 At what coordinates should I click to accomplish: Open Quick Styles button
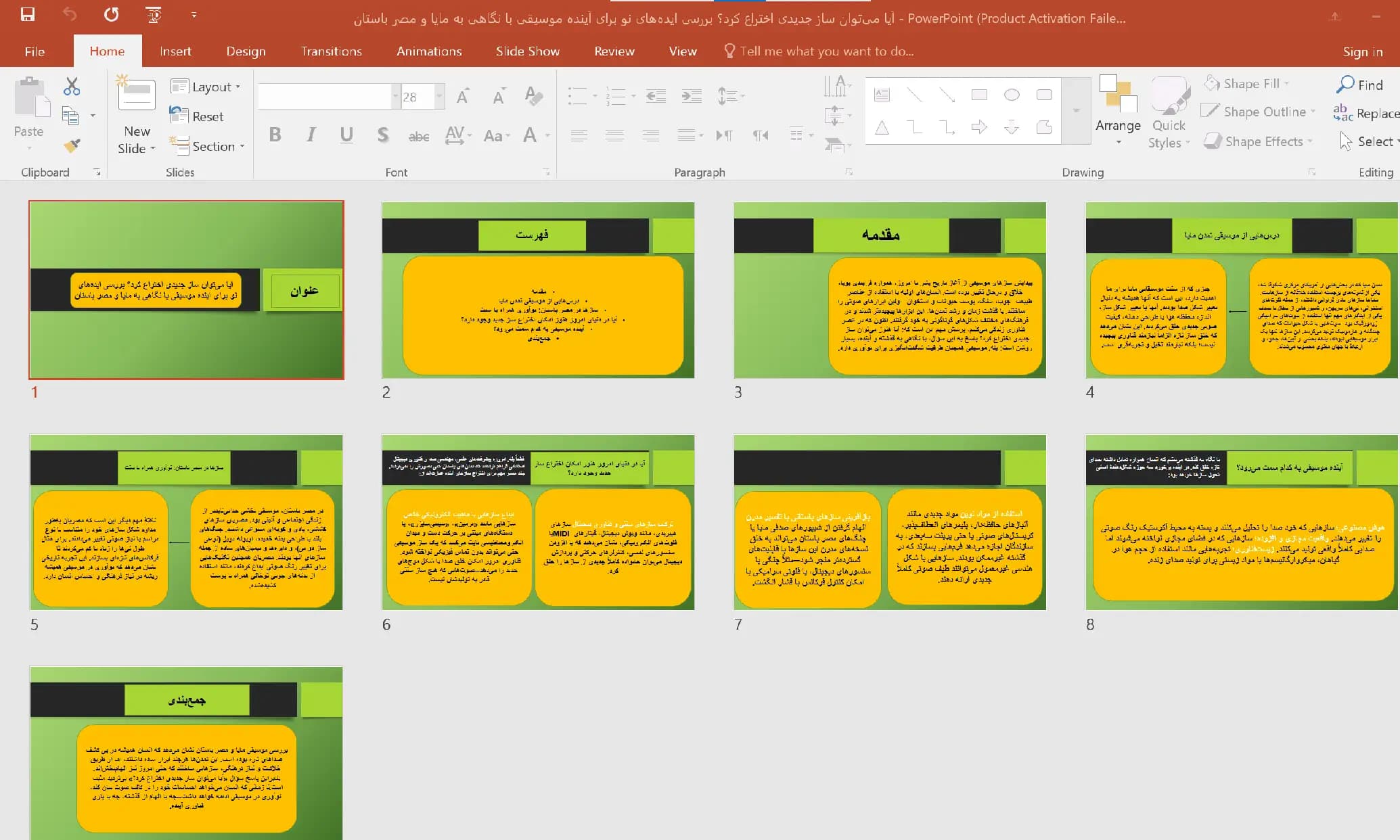pyautogui.click(x=1169, y=112)
